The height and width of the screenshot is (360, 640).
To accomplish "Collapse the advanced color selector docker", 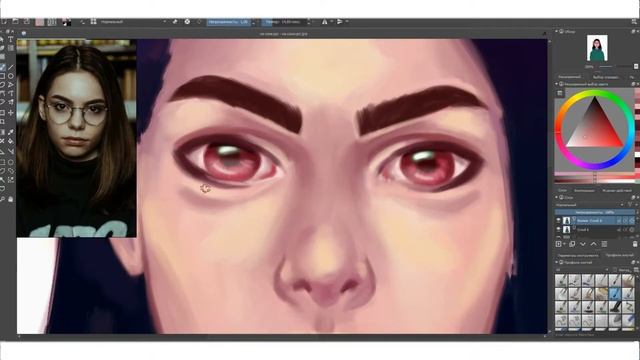I will coord(556,84).
